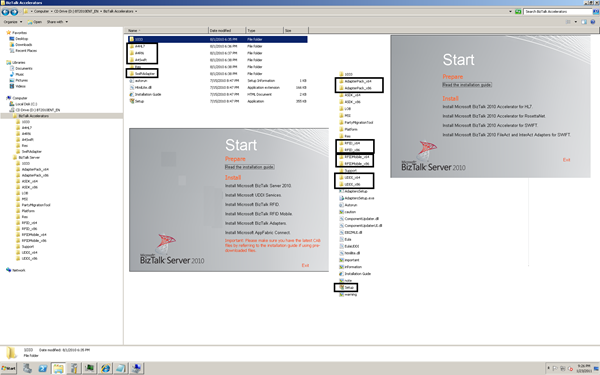The width and height of the screenshot is (600, 375).
Task: Open the Installation Guide HTML document
Action: 145,95
